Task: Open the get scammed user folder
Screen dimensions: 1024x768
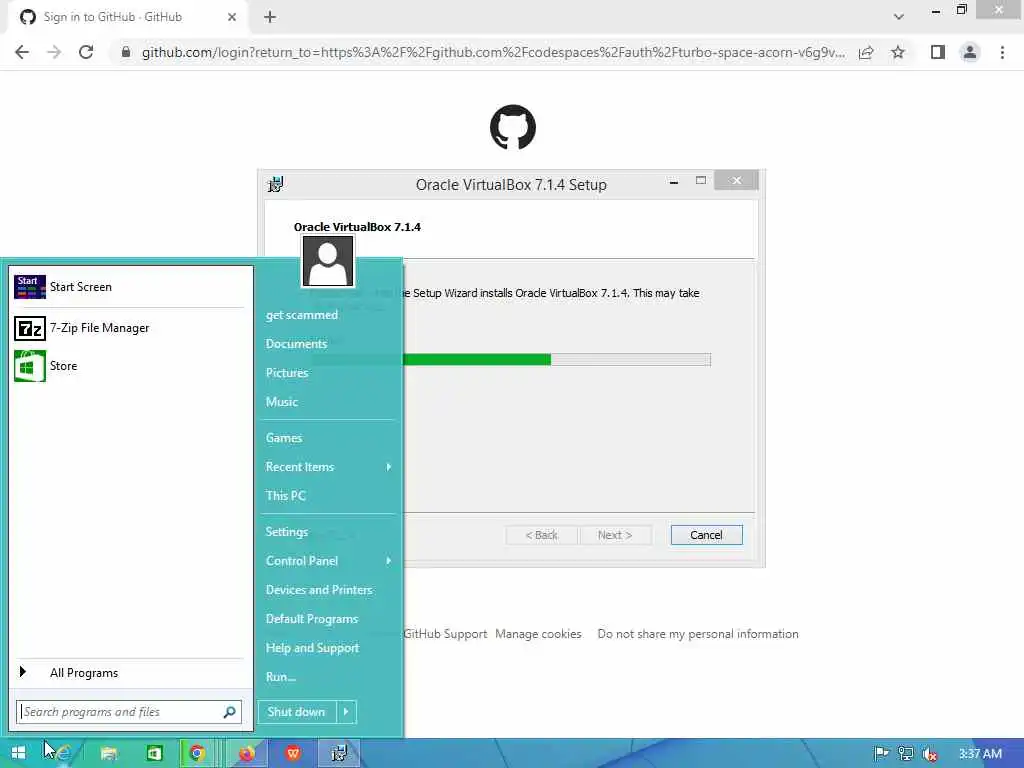Action: tap(302, 315)
